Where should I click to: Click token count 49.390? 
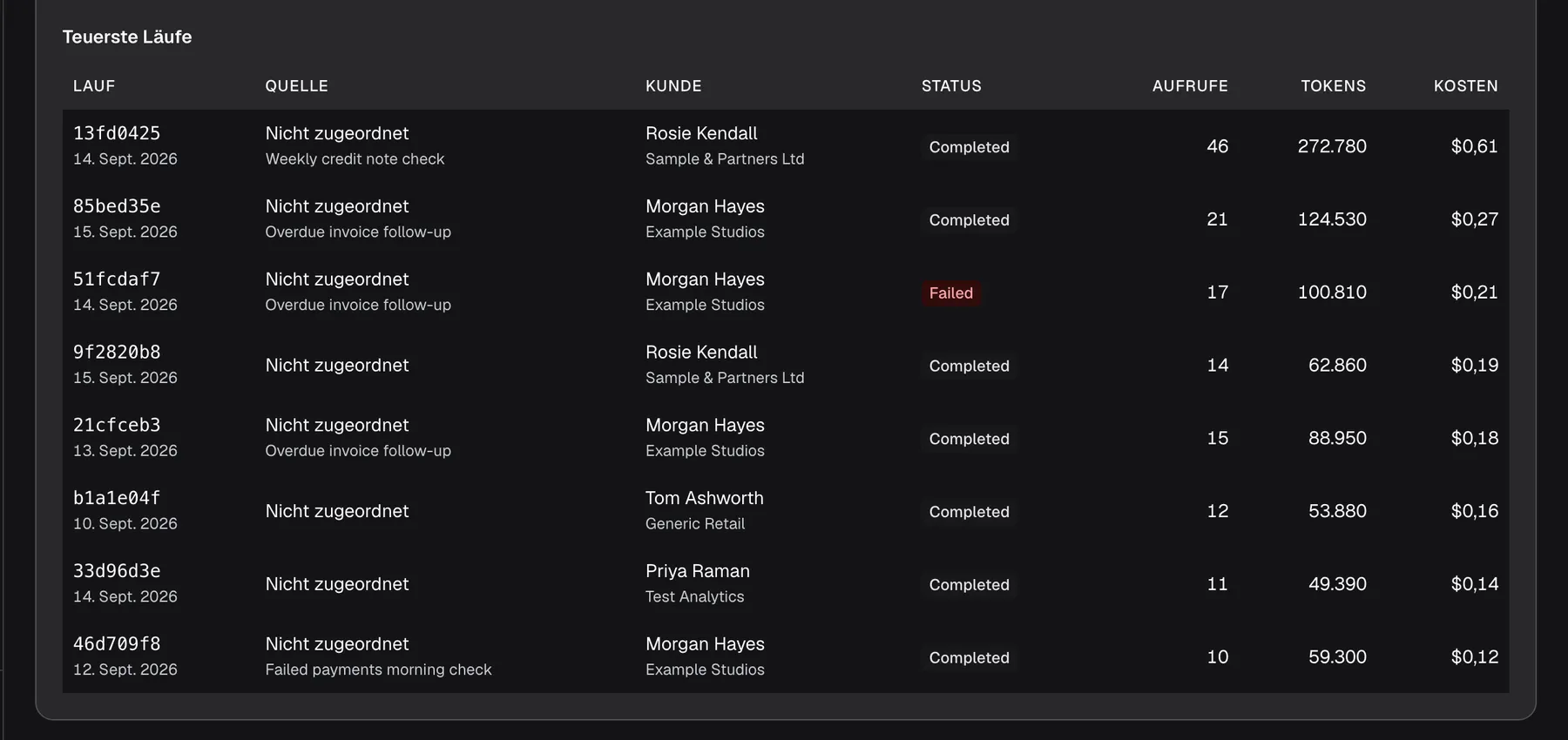coord(1337,584)
